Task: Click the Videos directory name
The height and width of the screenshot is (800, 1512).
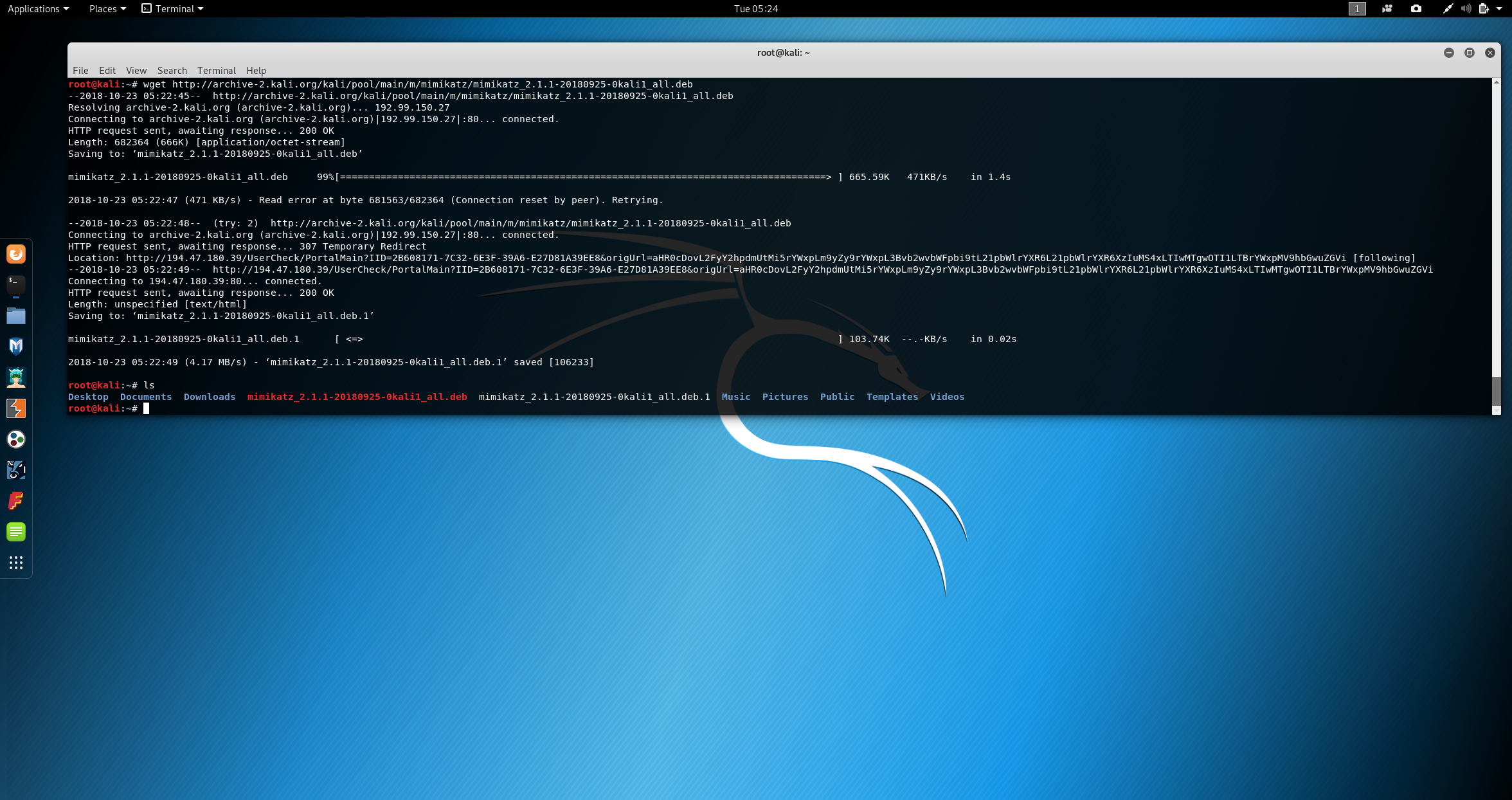Action: [x=948, y=397]
